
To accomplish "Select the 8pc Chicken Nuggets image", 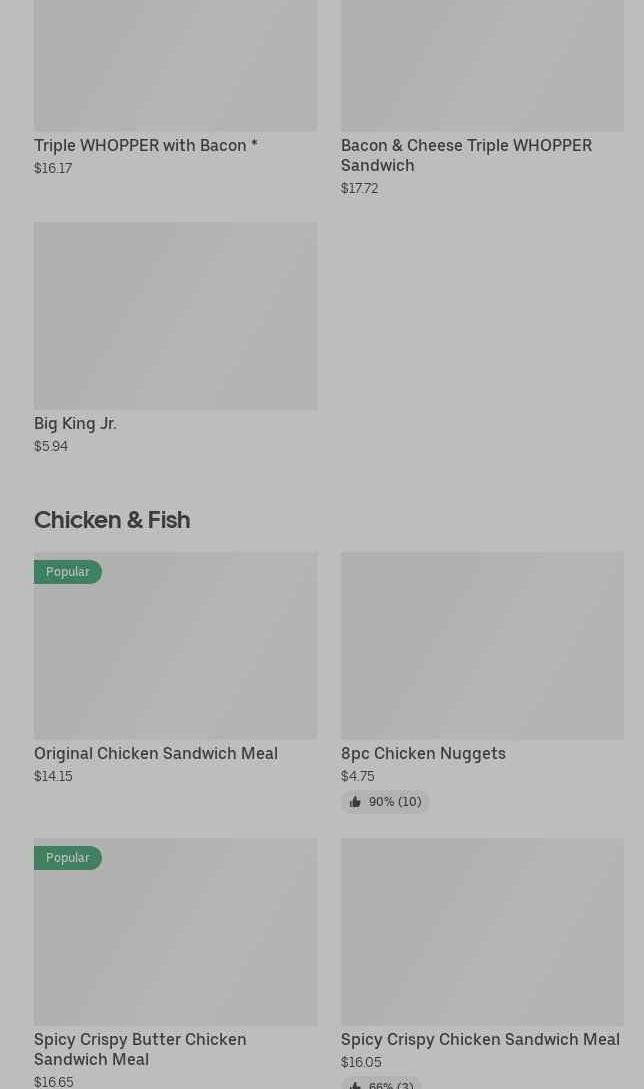I will pyautogui.click(x=482, y=646).
